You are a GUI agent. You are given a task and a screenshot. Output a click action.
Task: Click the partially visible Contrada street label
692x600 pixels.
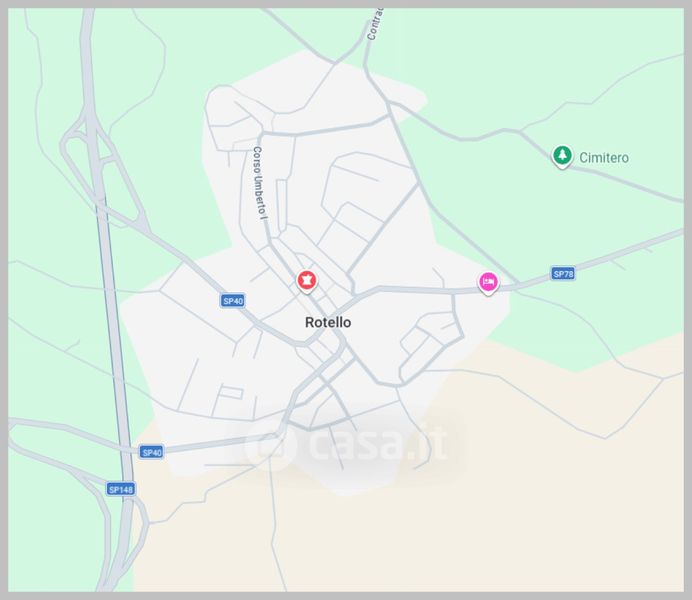click(x=375, y=24)
